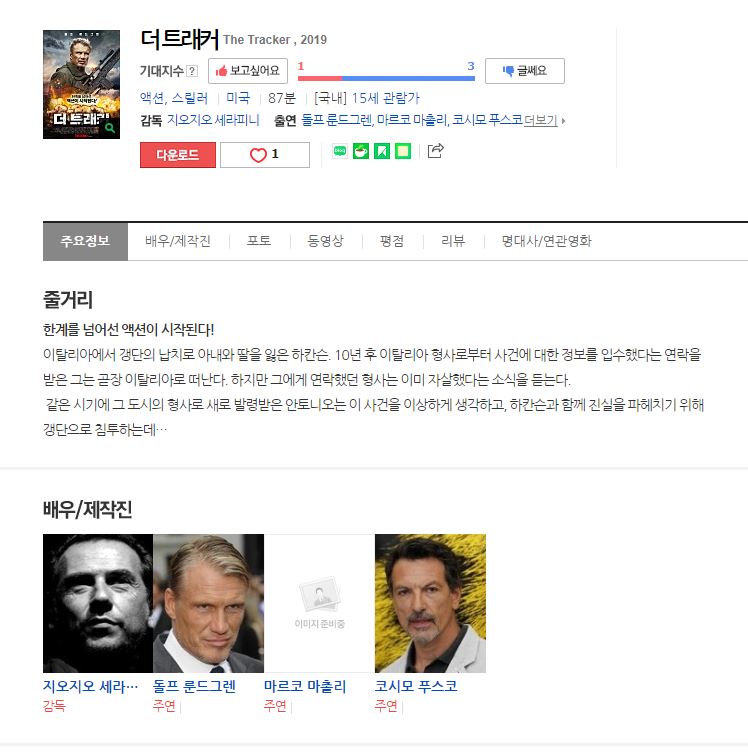The image size is (748, 756).
Task: Click the green bookmark share icon
Action: 382,151
